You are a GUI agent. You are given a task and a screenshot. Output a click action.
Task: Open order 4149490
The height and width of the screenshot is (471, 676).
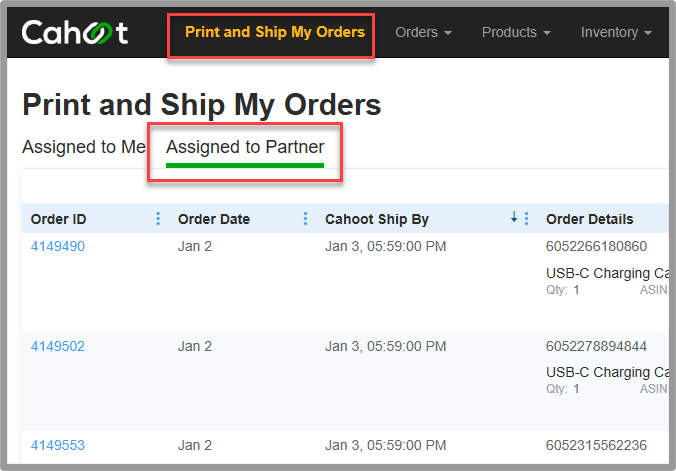tap(58, 246)
